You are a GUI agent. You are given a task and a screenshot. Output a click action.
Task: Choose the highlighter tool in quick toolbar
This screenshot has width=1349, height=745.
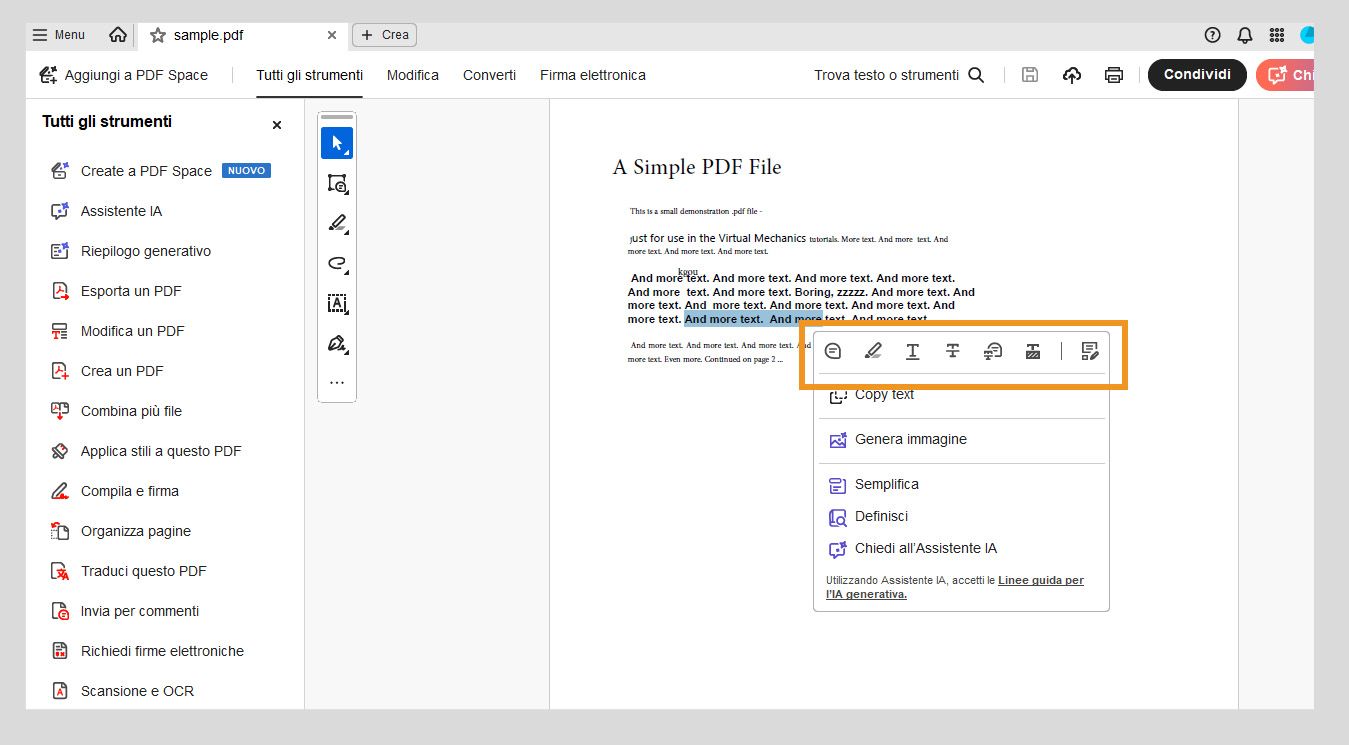tap(337, 223)
